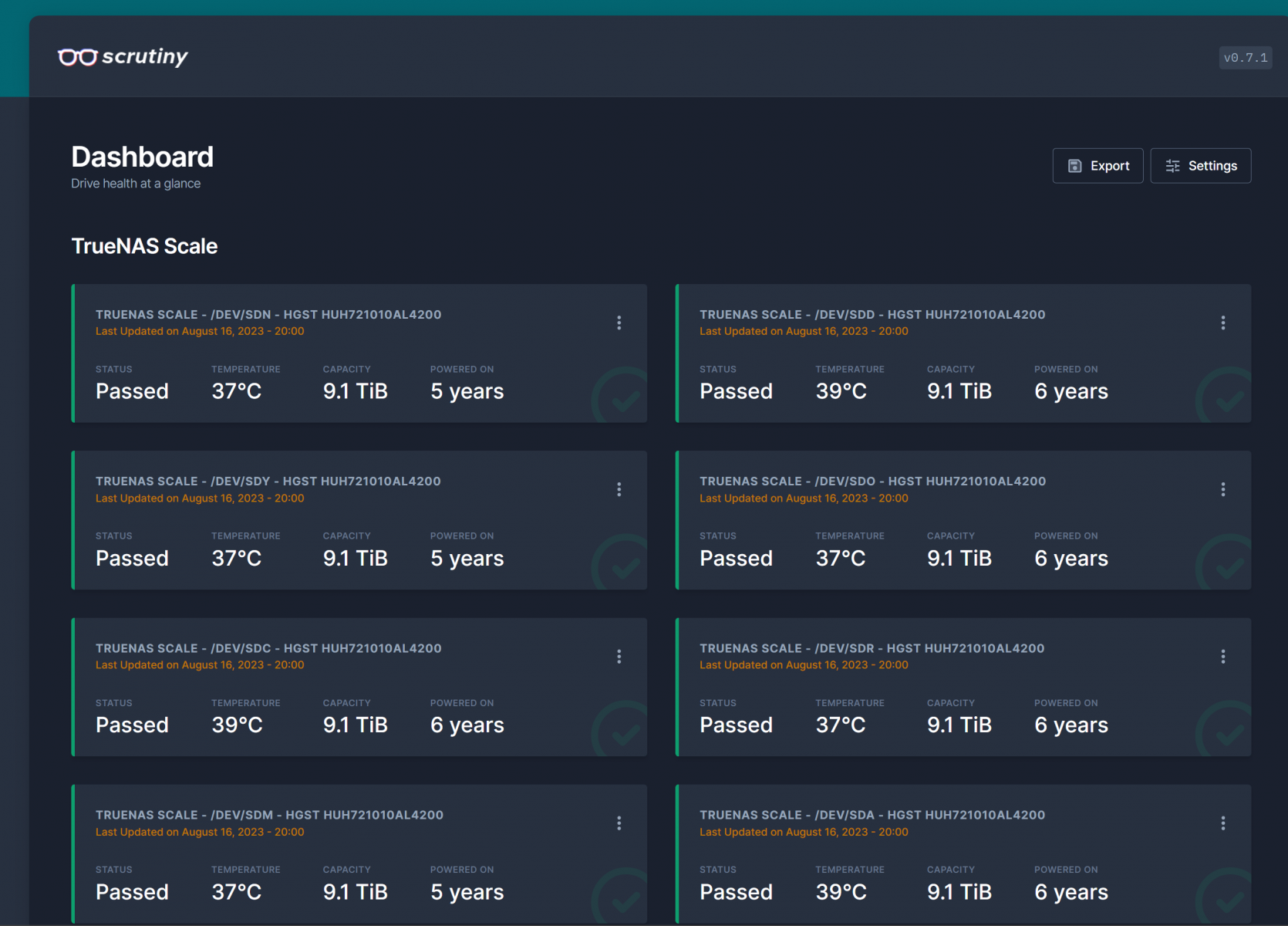Click the 6 years value on the /DEV/SDO card
The height and width of the screenshot is (926, 1288).
pos(1071,558)
